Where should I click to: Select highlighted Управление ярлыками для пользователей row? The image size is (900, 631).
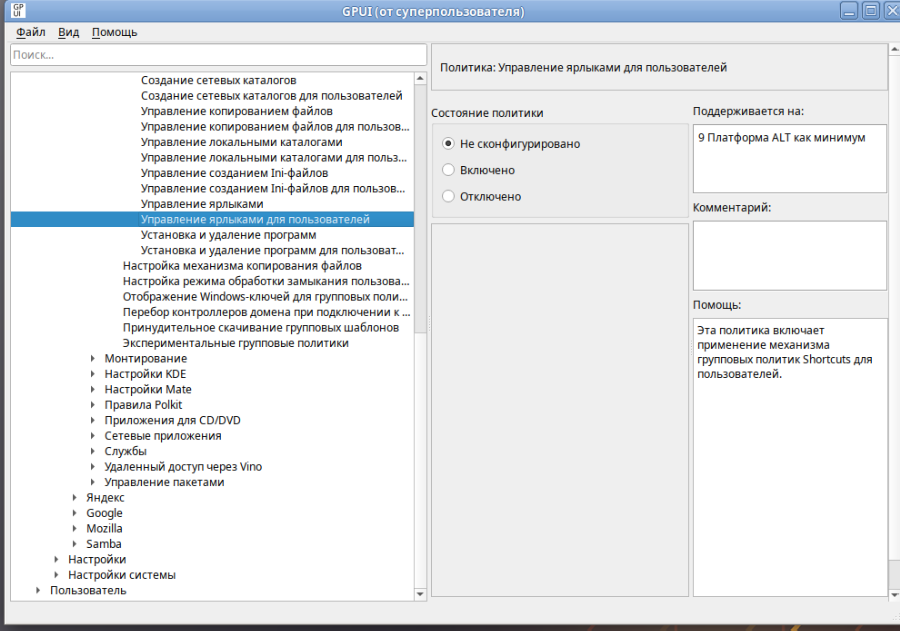tap(212, 219)
